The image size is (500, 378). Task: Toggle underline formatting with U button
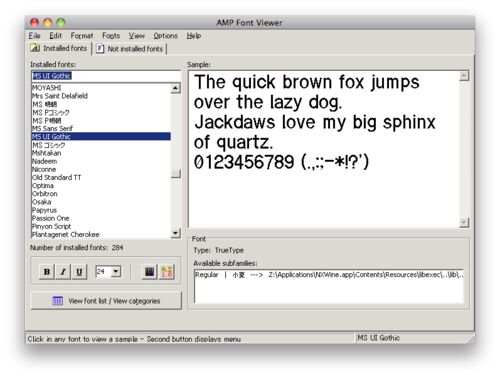coord(79,272)
